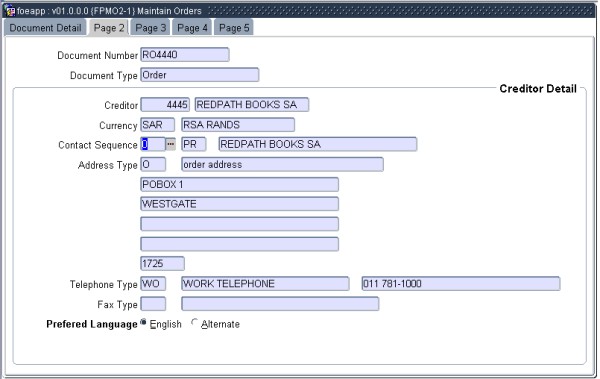
Task: Select the English language radio button
Action: [143, 323]
